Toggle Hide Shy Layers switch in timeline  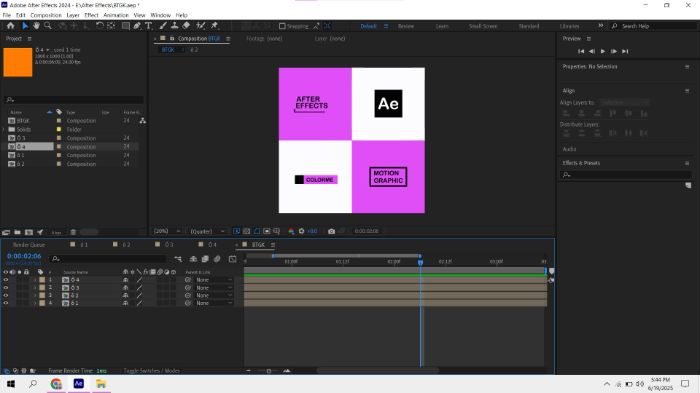[193, 259]
